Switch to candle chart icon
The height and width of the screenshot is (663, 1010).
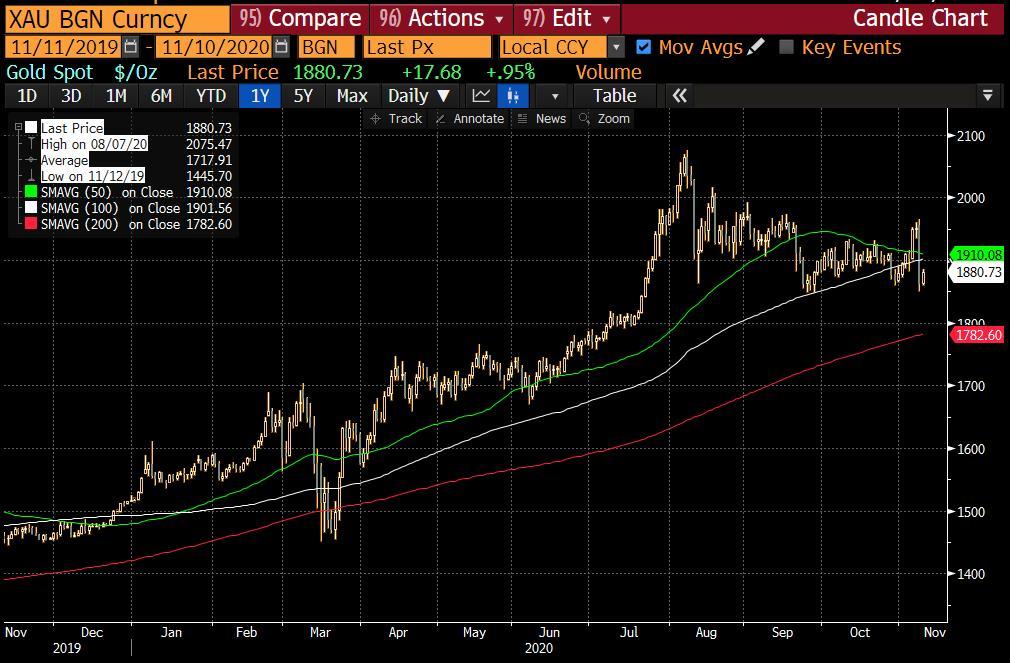tap(513, 96)
